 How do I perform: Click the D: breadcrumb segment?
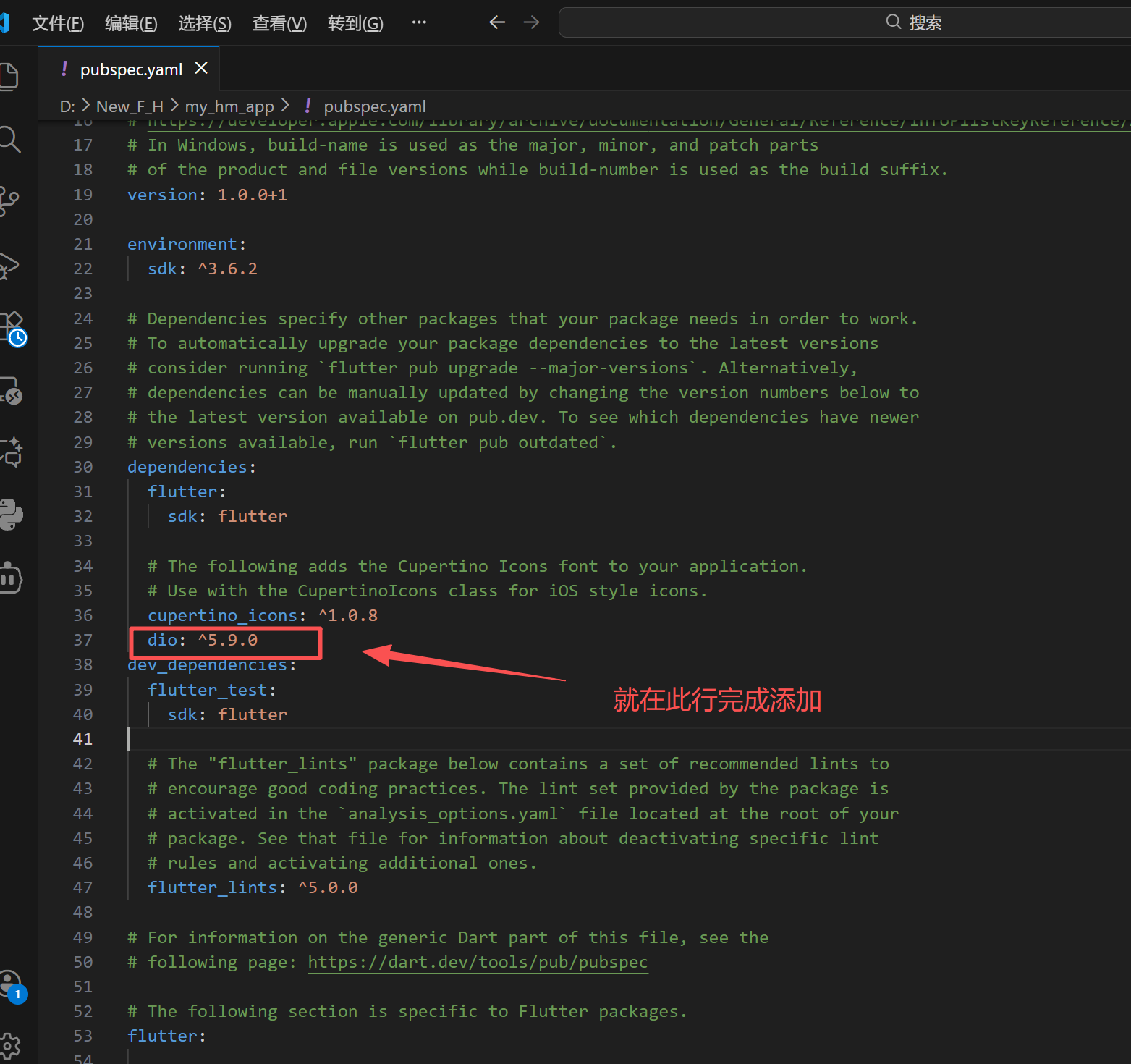pyautogui.click(x=67, y=106)
